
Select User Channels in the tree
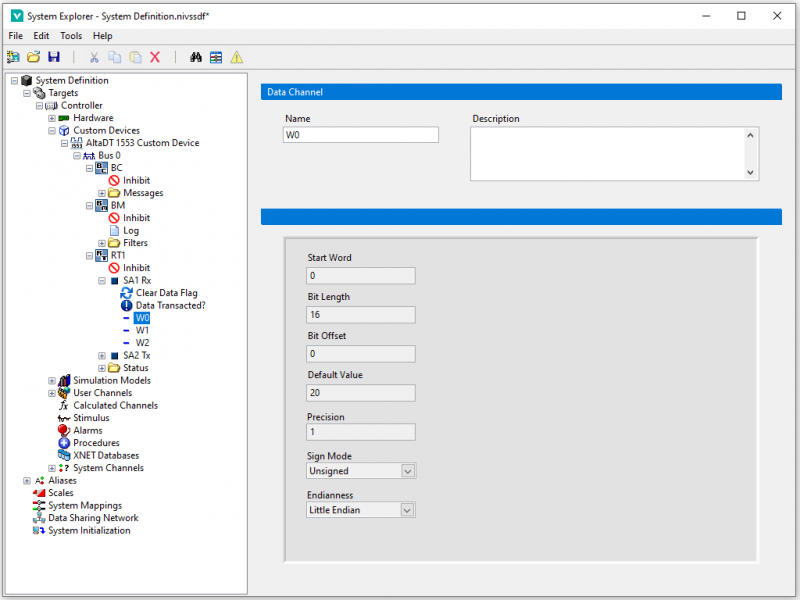(x=102, y=393)
